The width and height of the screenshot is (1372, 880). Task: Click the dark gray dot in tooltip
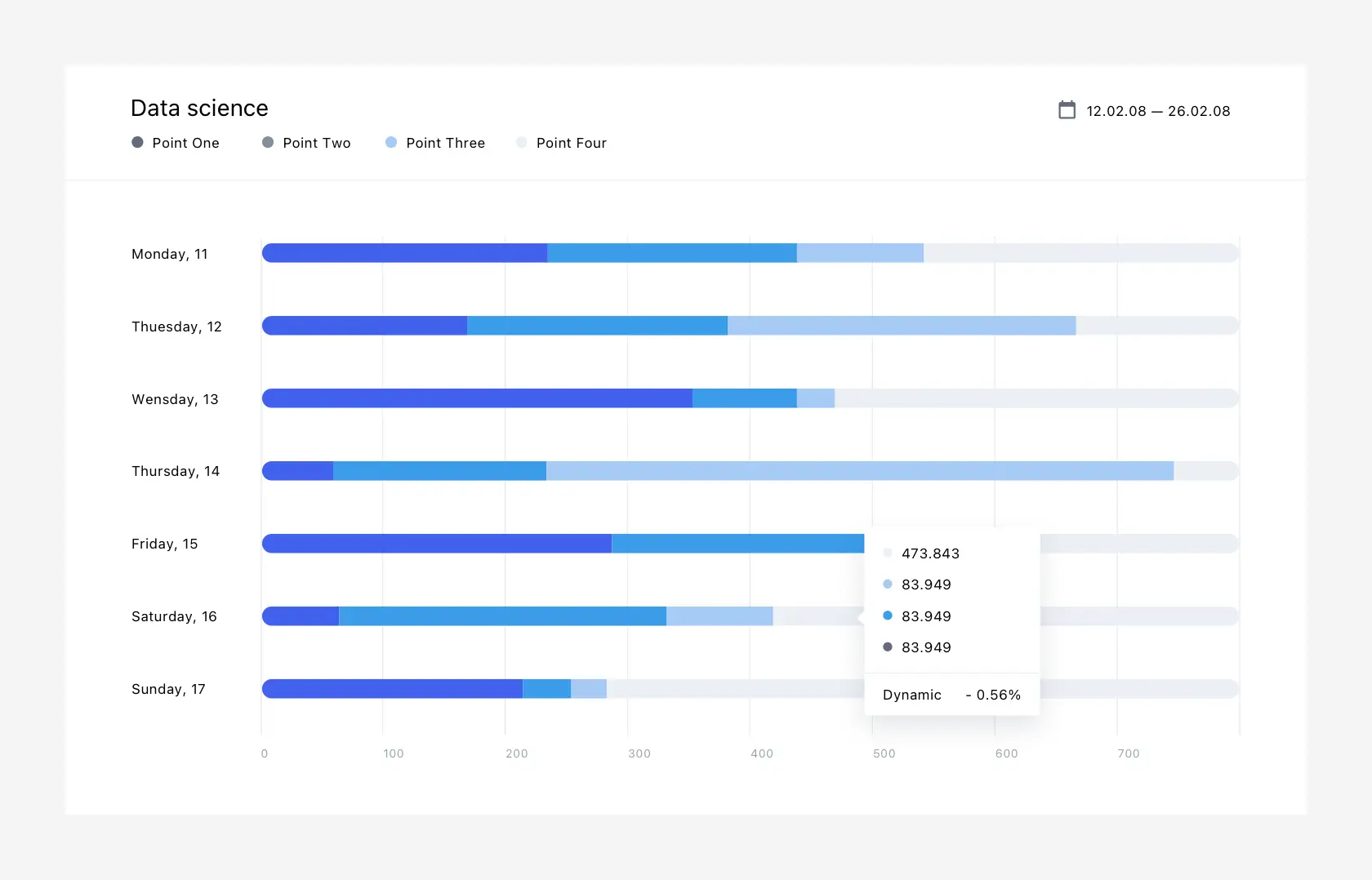click(x=888, y=647)
